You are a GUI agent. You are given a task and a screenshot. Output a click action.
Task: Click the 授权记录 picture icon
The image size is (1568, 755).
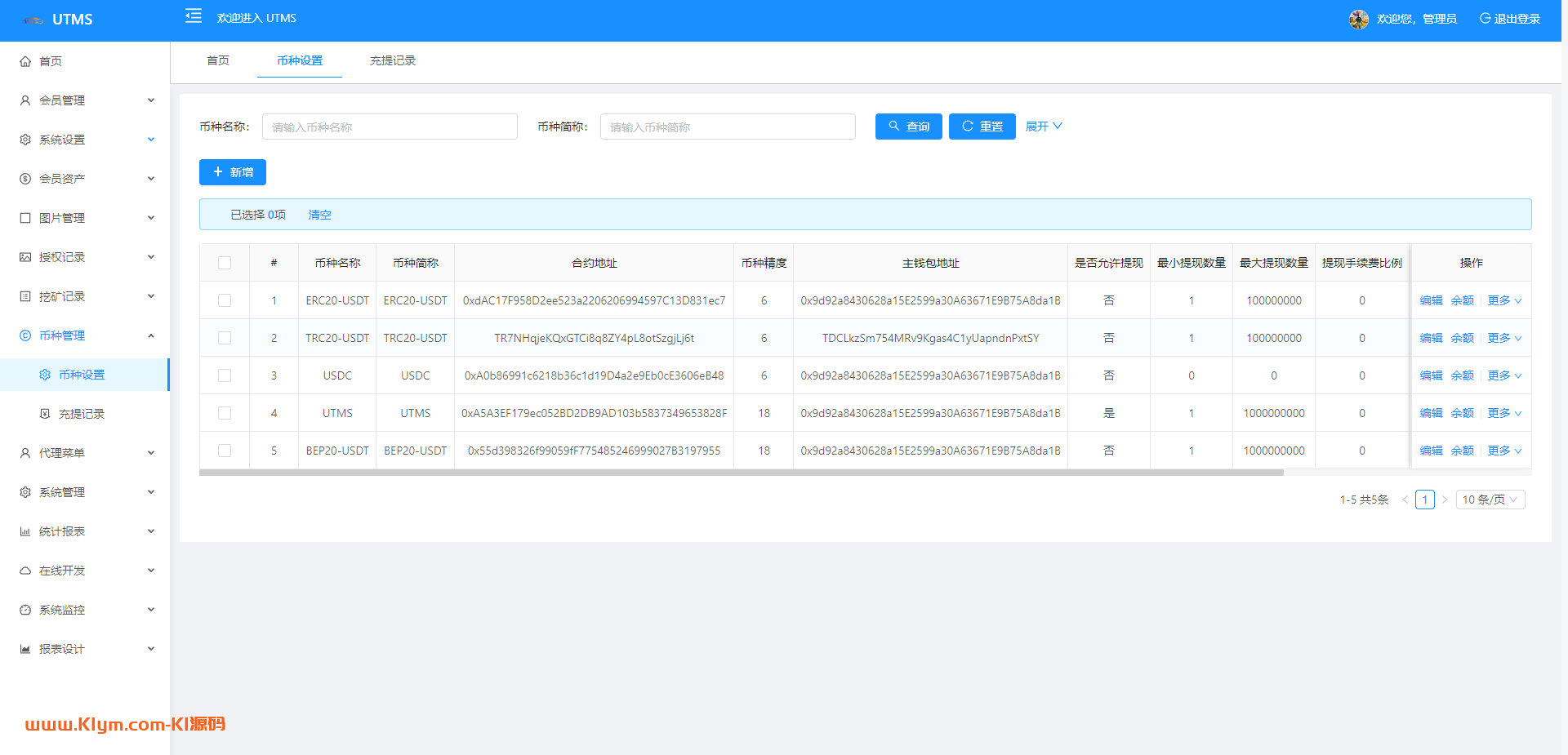pos(25,257)
